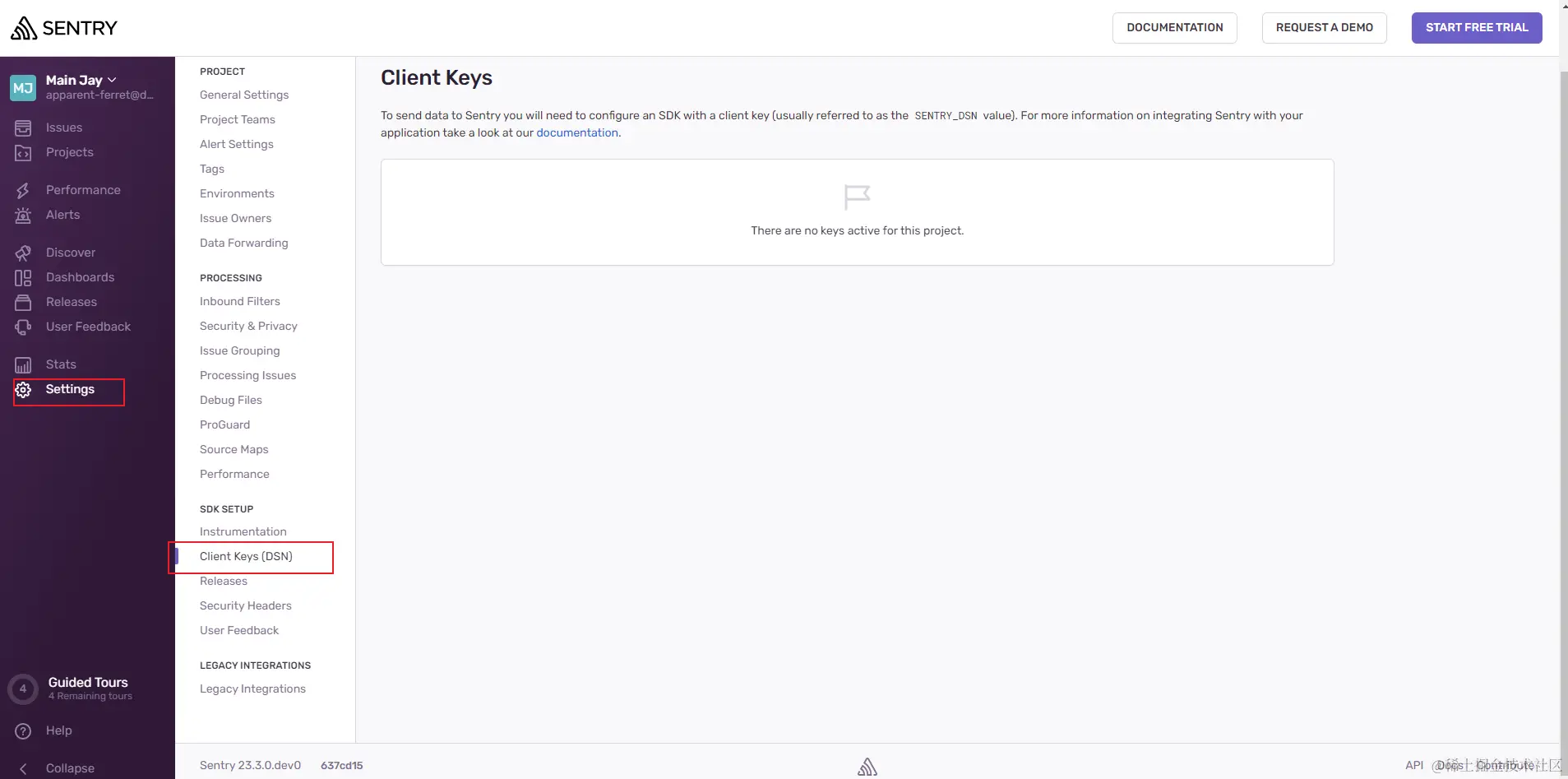Open Alerts using the siren icon

(x=23, y=215)
